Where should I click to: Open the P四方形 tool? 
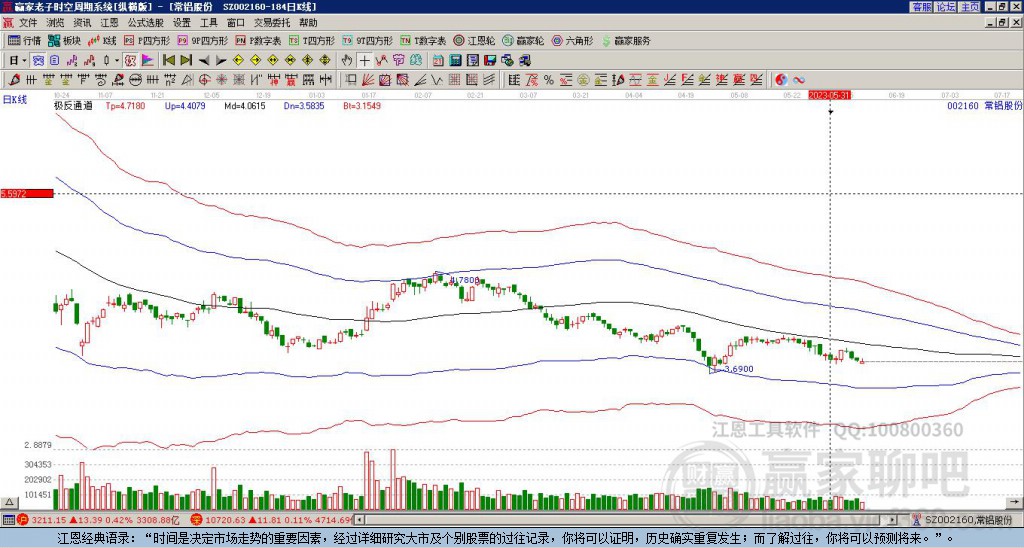click(147, 40)
